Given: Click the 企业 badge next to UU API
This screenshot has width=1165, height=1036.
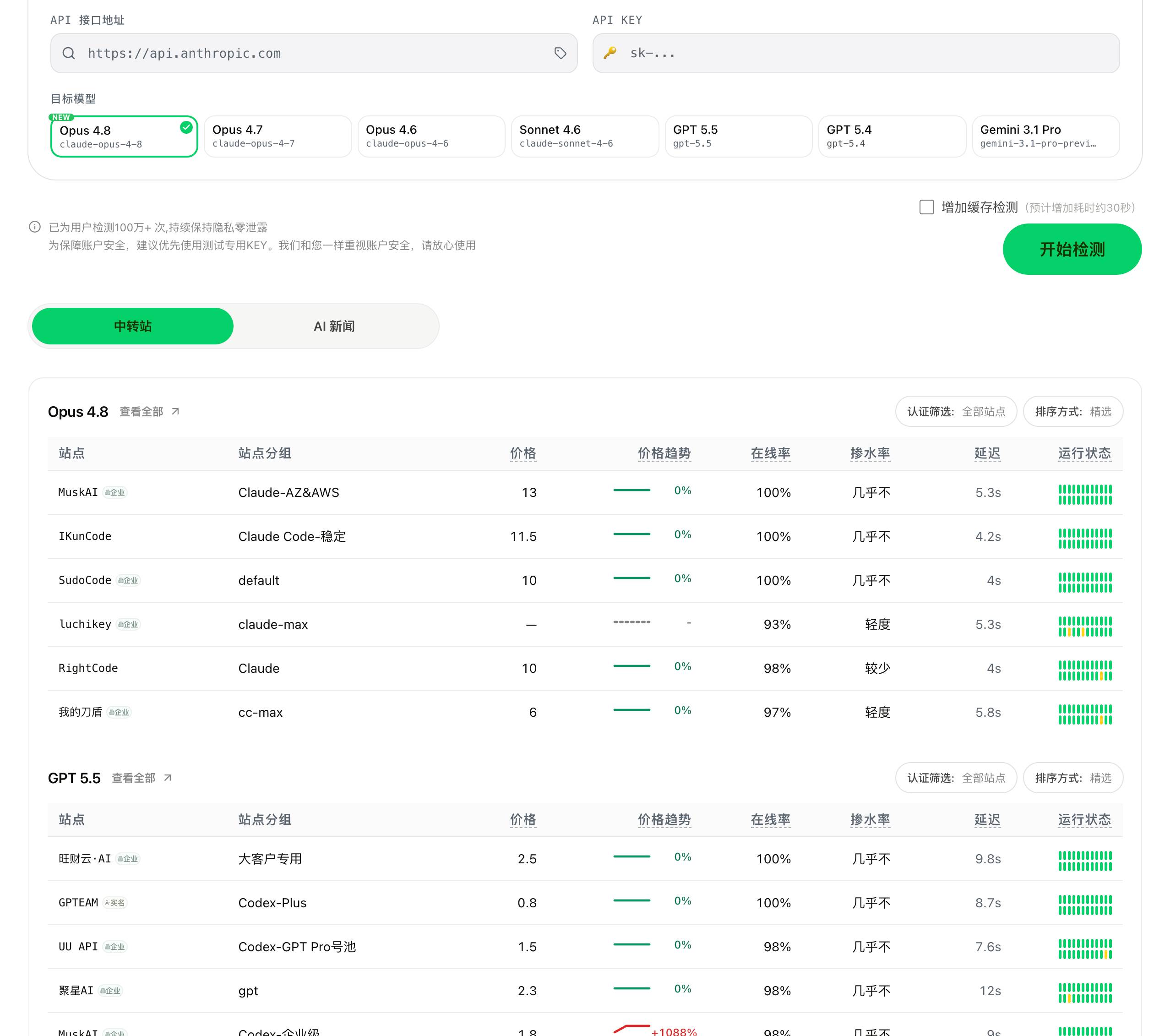Looking at the screenshot, I should (x=115, y=947).
